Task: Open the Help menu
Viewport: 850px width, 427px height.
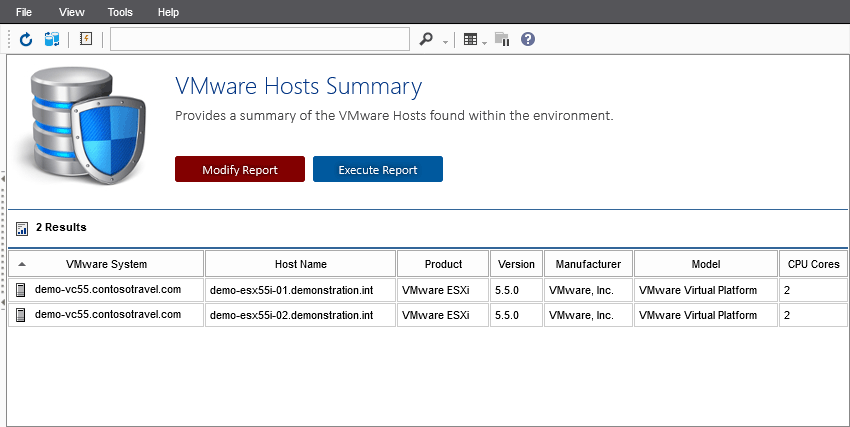Action: [168, 12]
